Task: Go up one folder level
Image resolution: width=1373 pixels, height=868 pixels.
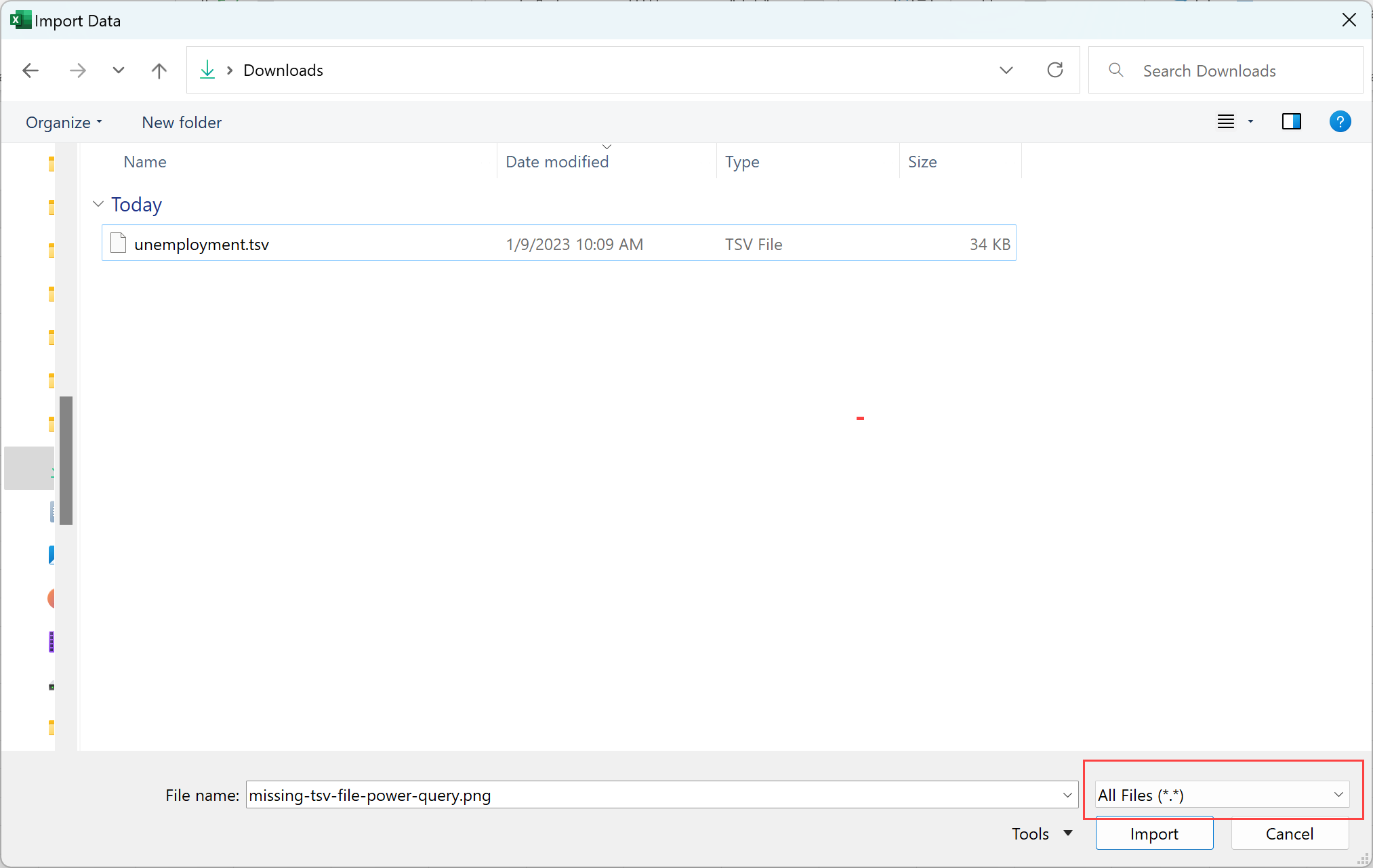Action: (x=159, y=70)
